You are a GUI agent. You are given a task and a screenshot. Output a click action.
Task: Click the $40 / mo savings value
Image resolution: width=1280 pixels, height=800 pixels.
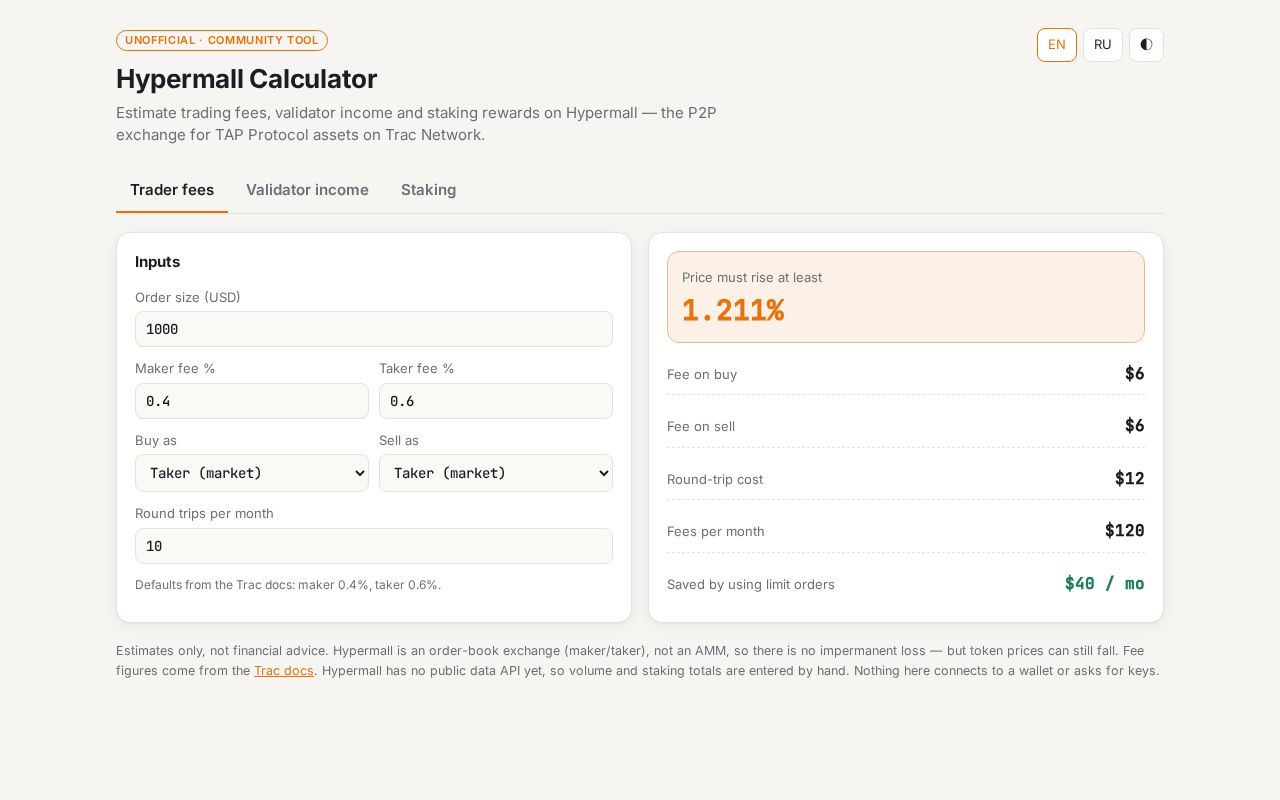(1105, 584)
